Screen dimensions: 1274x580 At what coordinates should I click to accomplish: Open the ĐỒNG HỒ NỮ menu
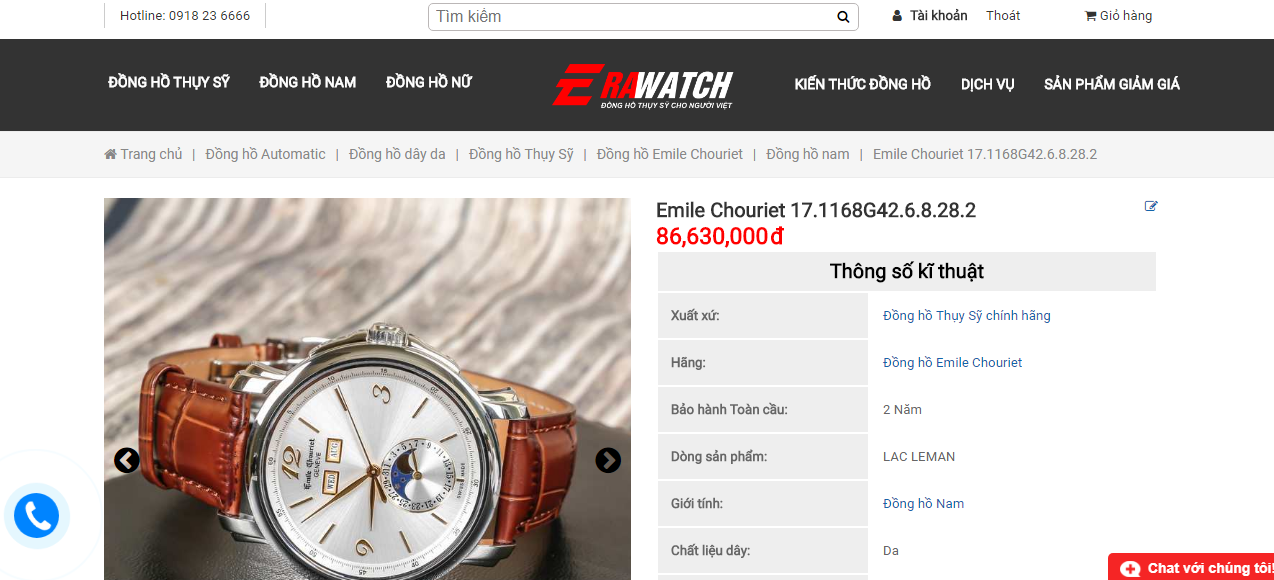[429, 83]
